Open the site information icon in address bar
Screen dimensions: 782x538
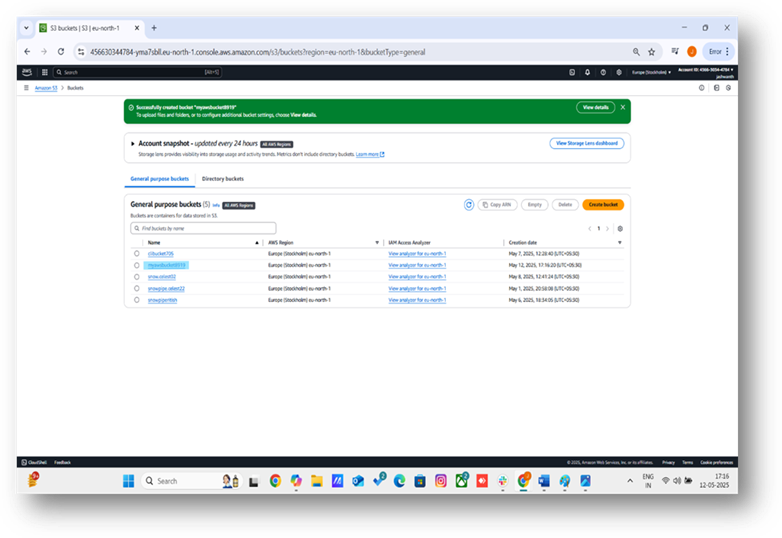pos(81,52)
